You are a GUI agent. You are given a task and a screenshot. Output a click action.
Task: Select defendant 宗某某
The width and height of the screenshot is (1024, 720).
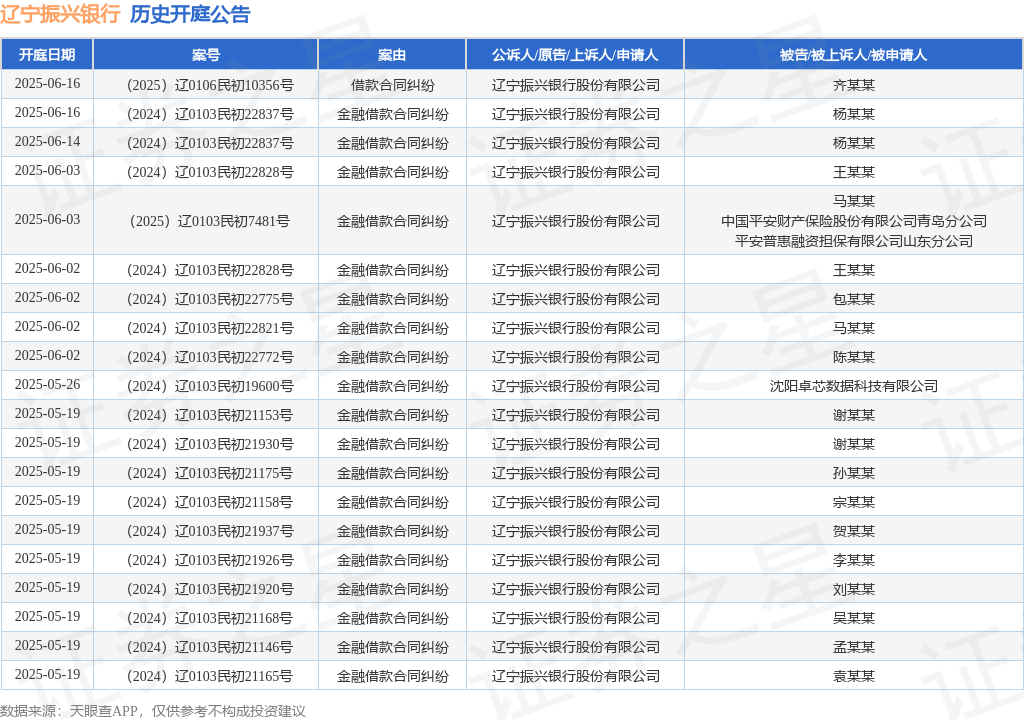pos(854,502)
